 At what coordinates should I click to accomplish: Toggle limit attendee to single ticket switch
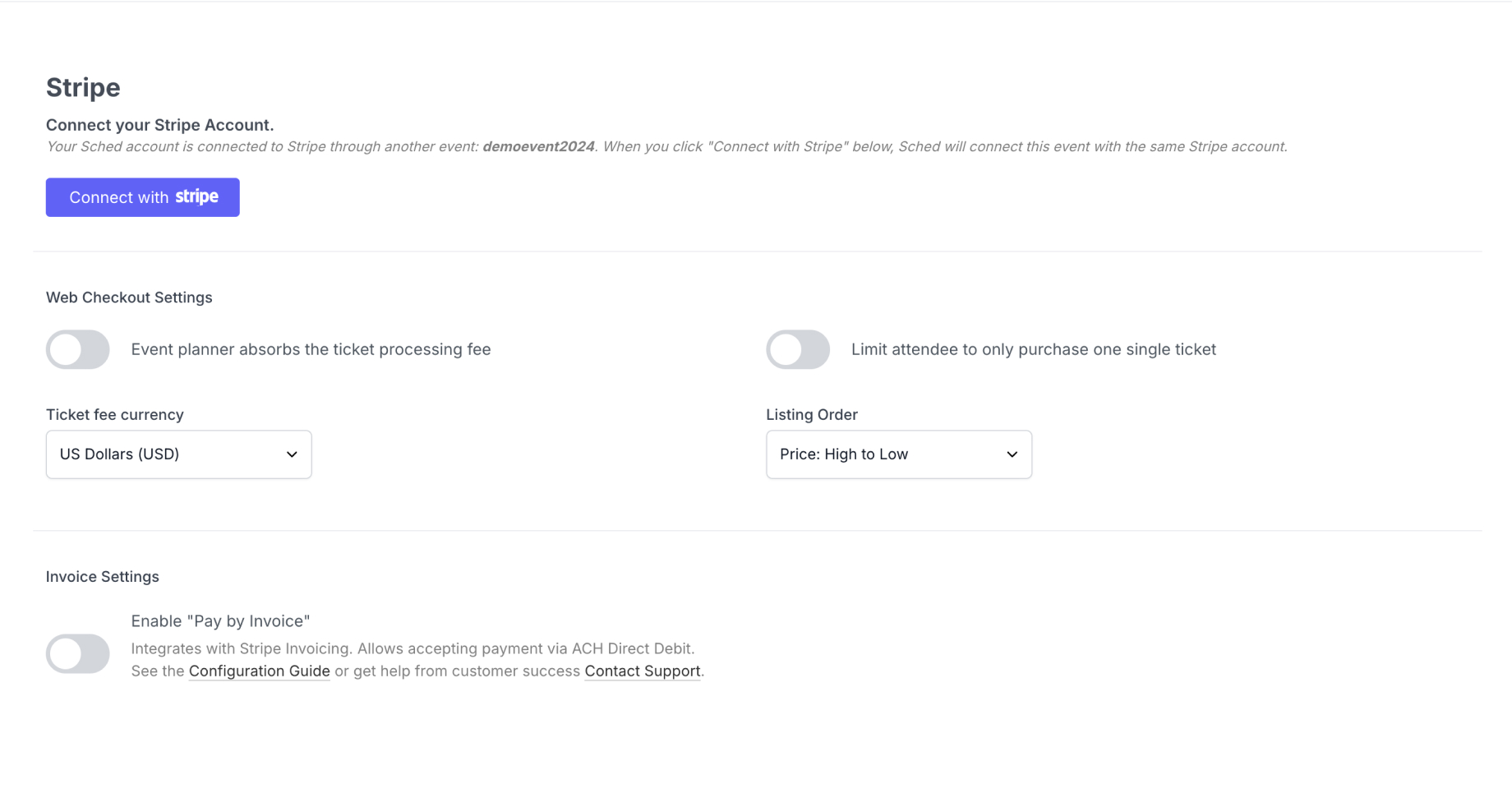798,349
